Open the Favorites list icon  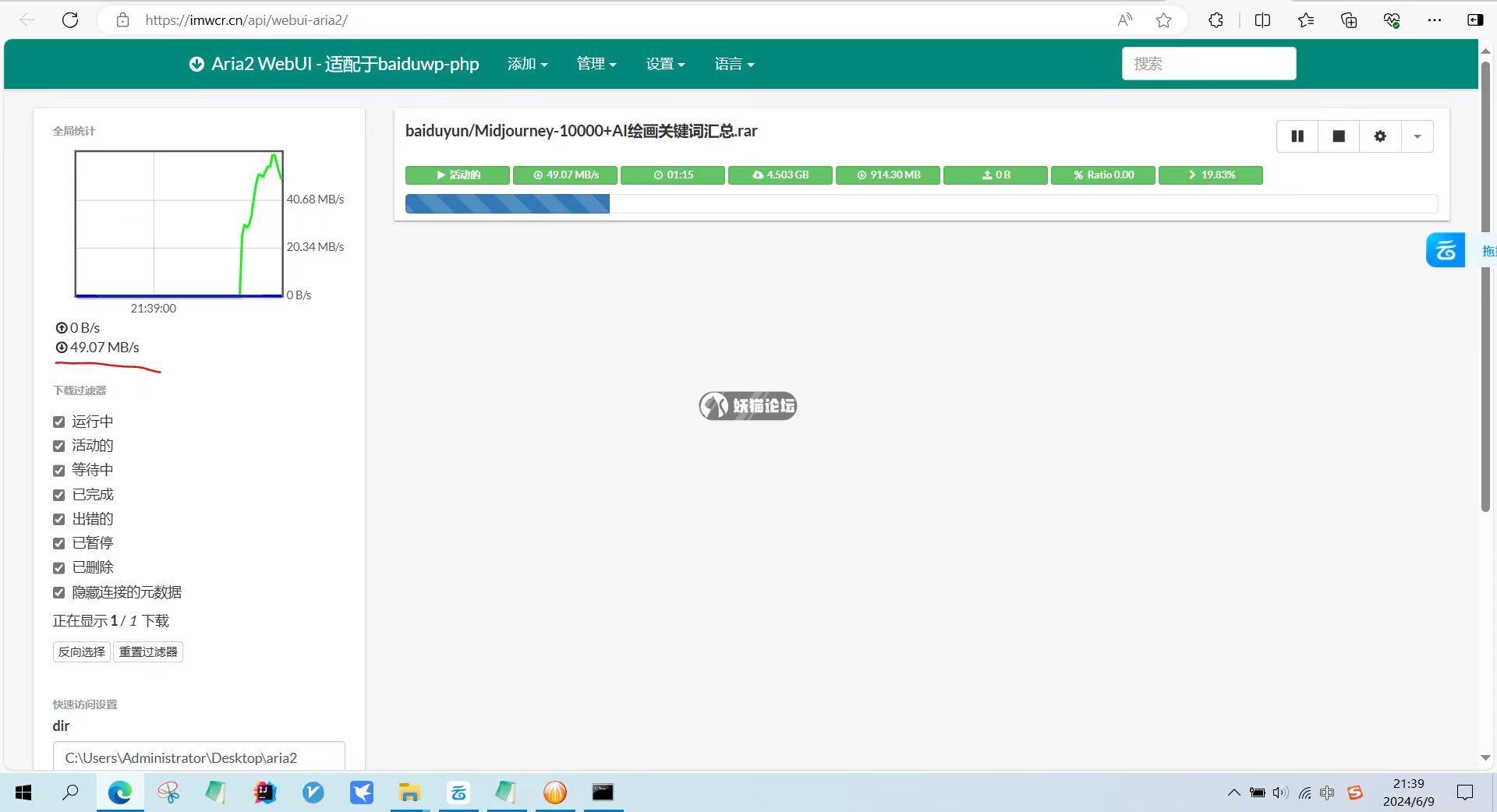click(1306, 20)
